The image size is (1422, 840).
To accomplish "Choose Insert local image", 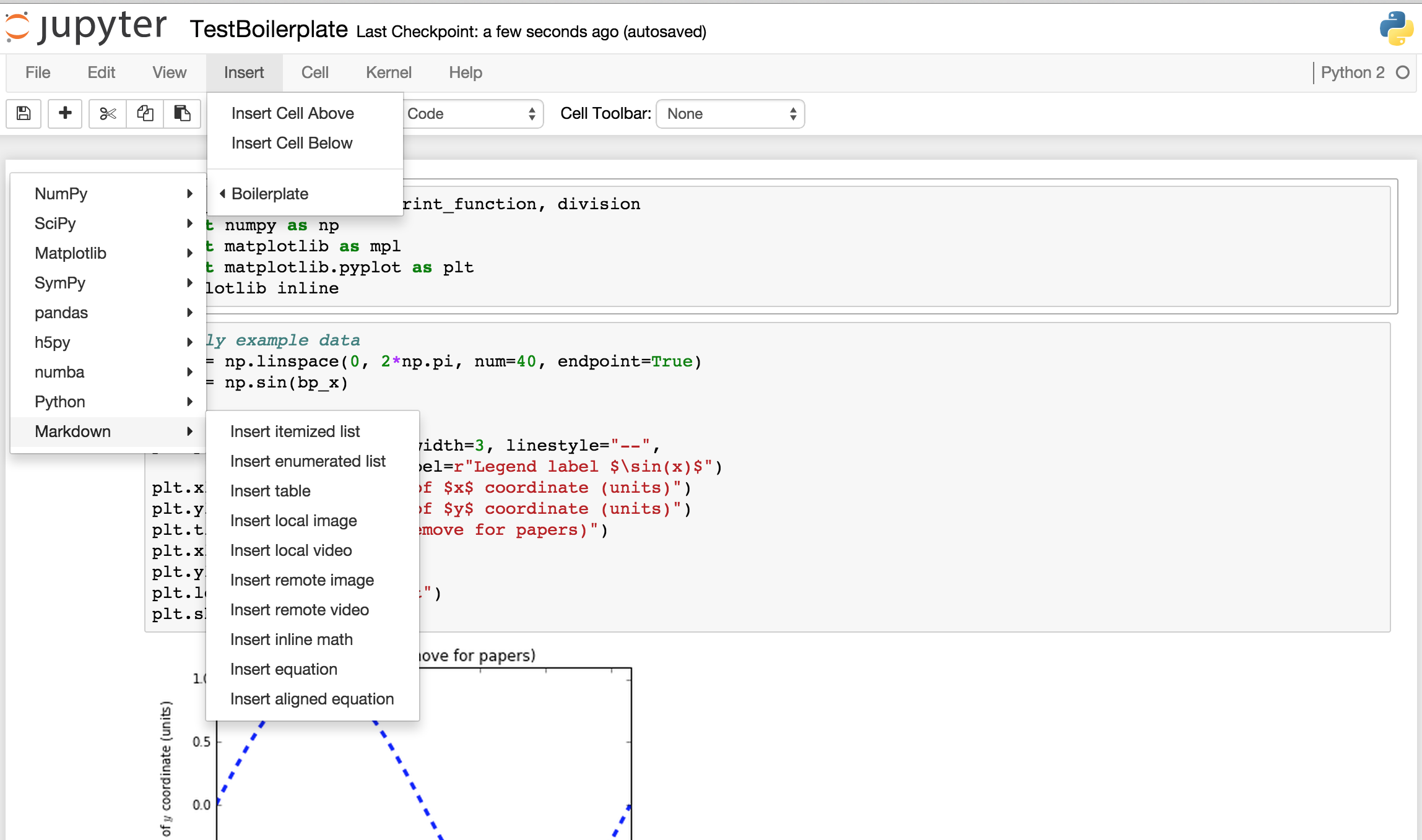I will pos(313,521).
